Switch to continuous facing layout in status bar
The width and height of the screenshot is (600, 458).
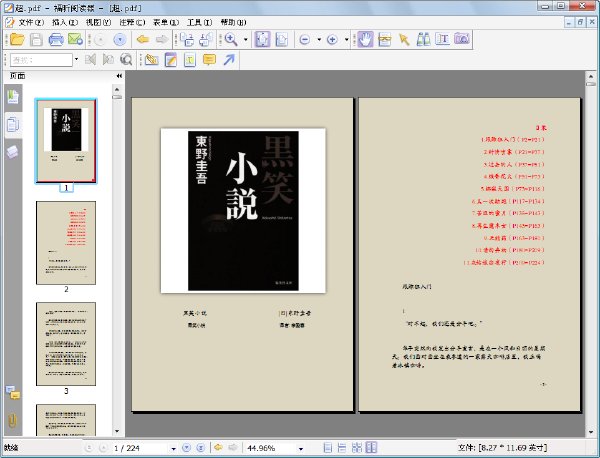[357, 448]
